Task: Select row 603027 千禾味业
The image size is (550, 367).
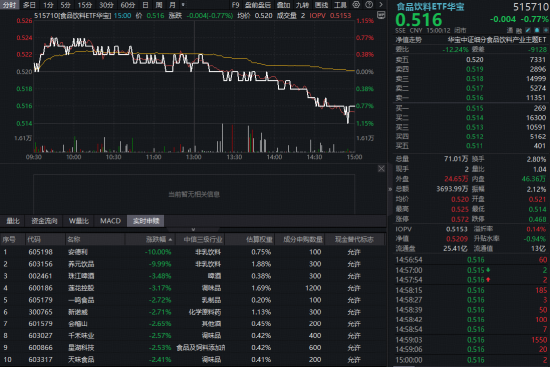Action: click(193, 336)
